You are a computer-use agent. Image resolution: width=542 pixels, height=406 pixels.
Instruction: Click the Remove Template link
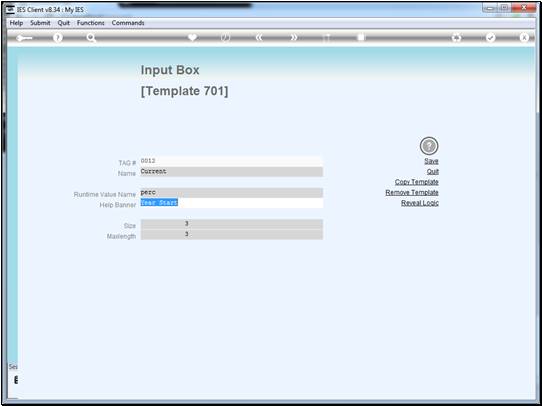[412, 192]
